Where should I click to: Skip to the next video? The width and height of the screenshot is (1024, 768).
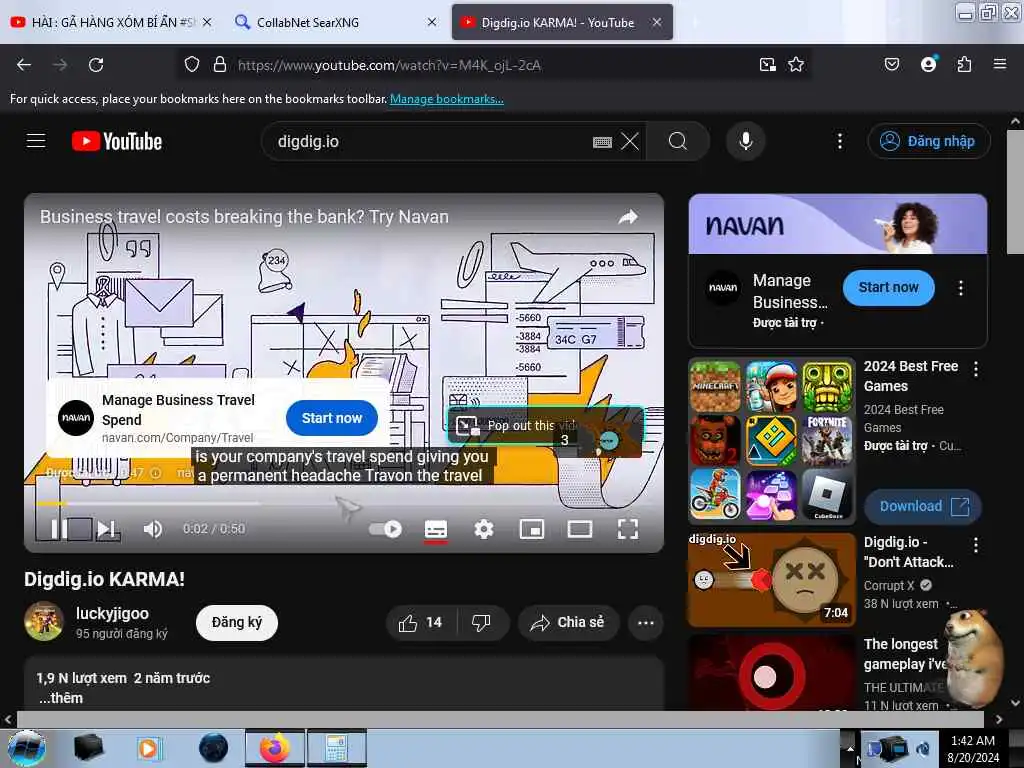106,529
